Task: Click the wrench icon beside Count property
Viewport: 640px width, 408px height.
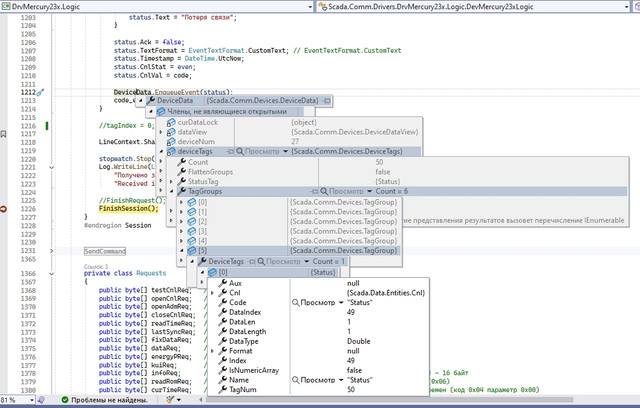Action: [x=182, y=162]
